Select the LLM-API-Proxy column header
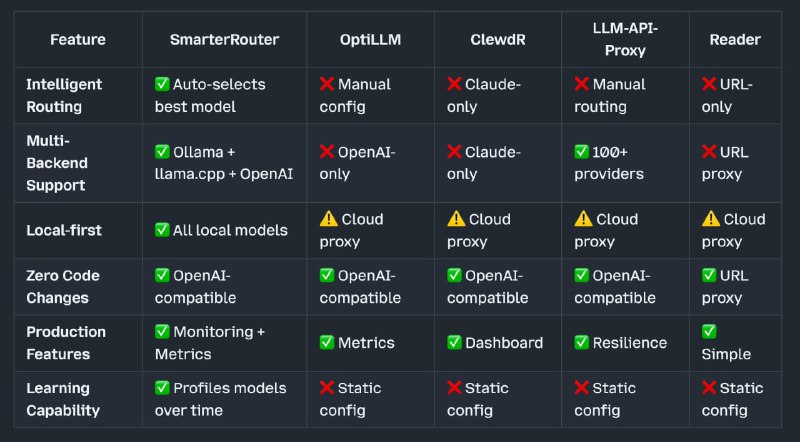Image resolution: width=800 pixels, height=442 pixels. pyautogui.click(x=625, y=39)
